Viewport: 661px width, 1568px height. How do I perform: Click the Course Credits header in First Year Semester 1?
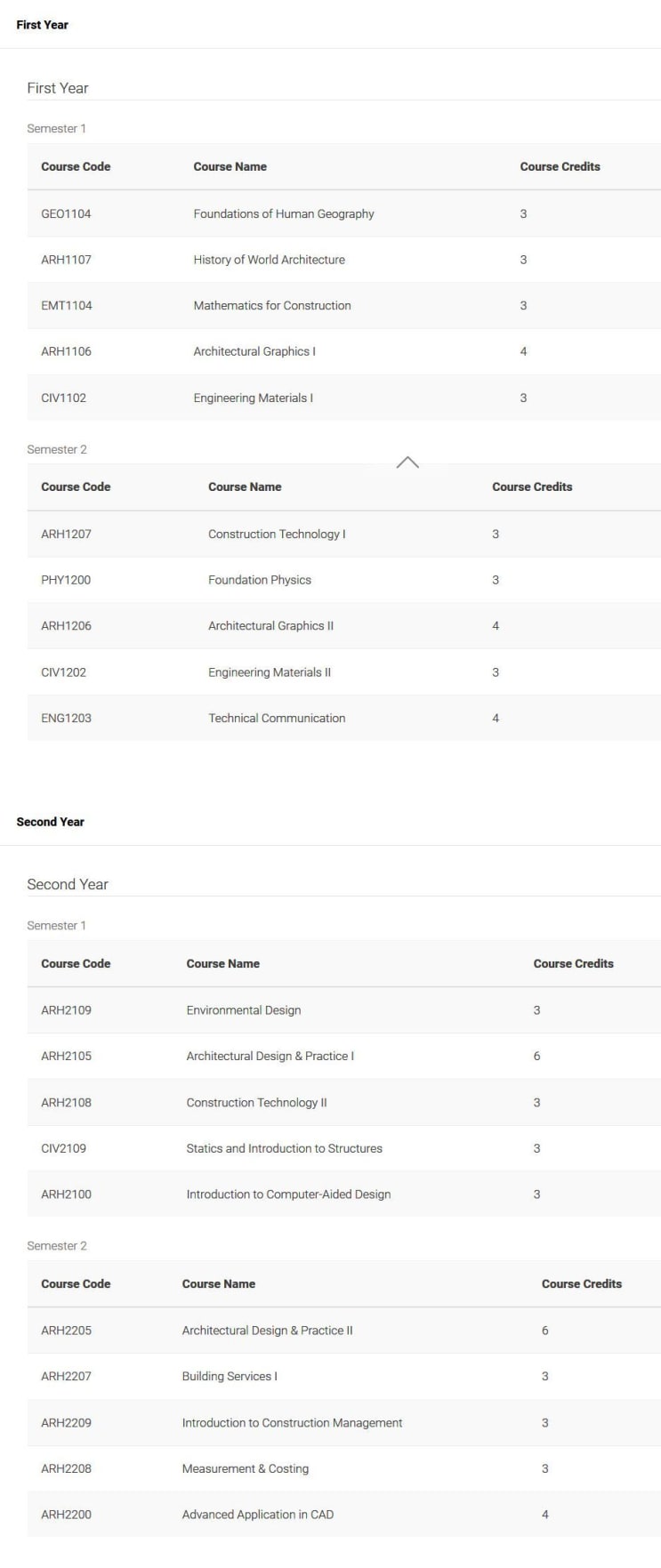tap(560, 166)
